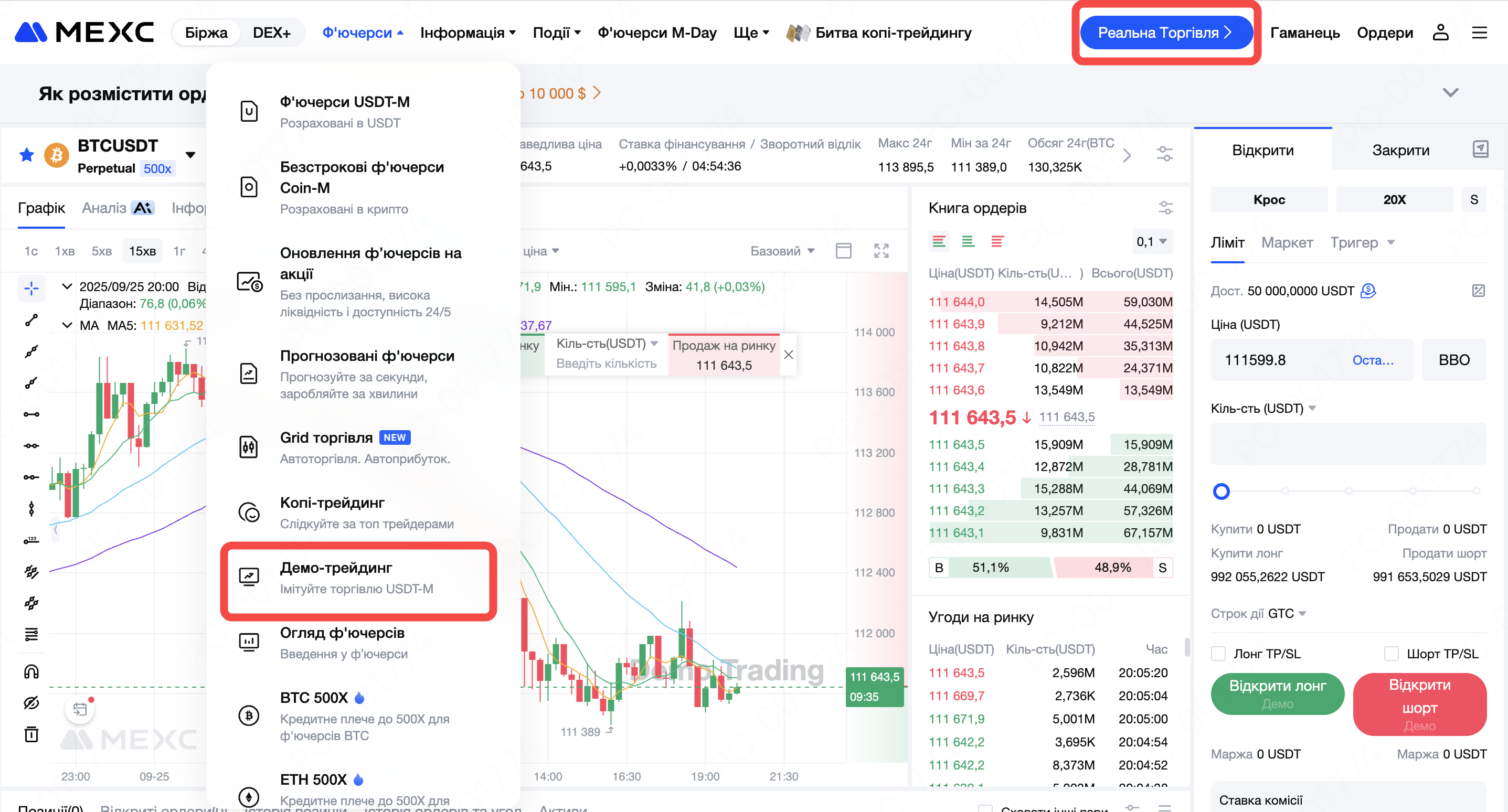The height and width of the screenshot is (812, 1508).
Task: Click the chart fullscreen icon
Action: 881,251
